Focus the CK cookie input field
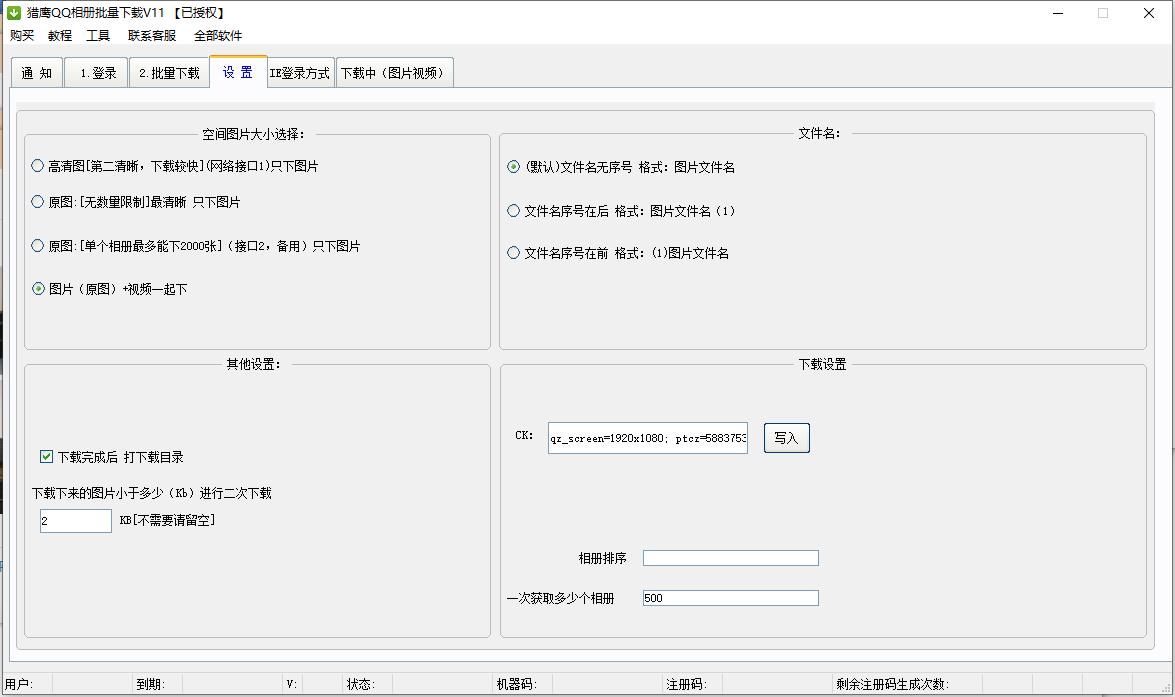 [647, 438]
